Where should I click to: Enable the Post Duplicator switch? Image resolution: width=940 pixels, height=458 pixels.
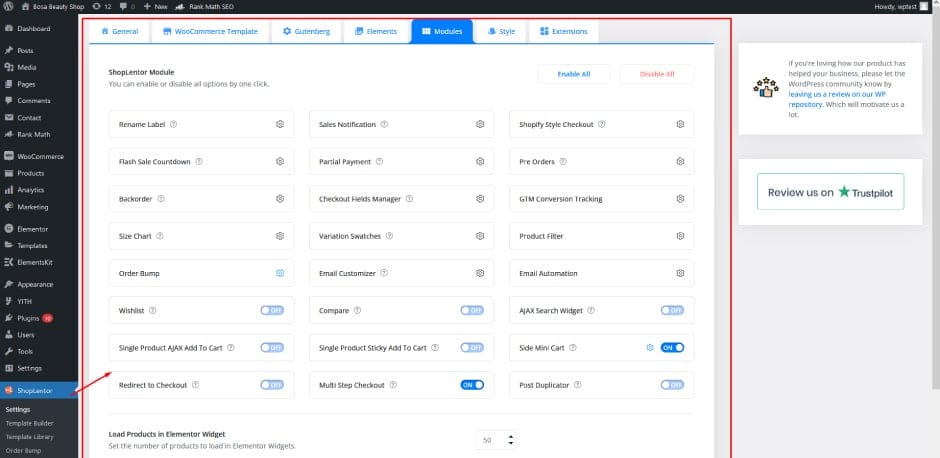tap(673, 385)
